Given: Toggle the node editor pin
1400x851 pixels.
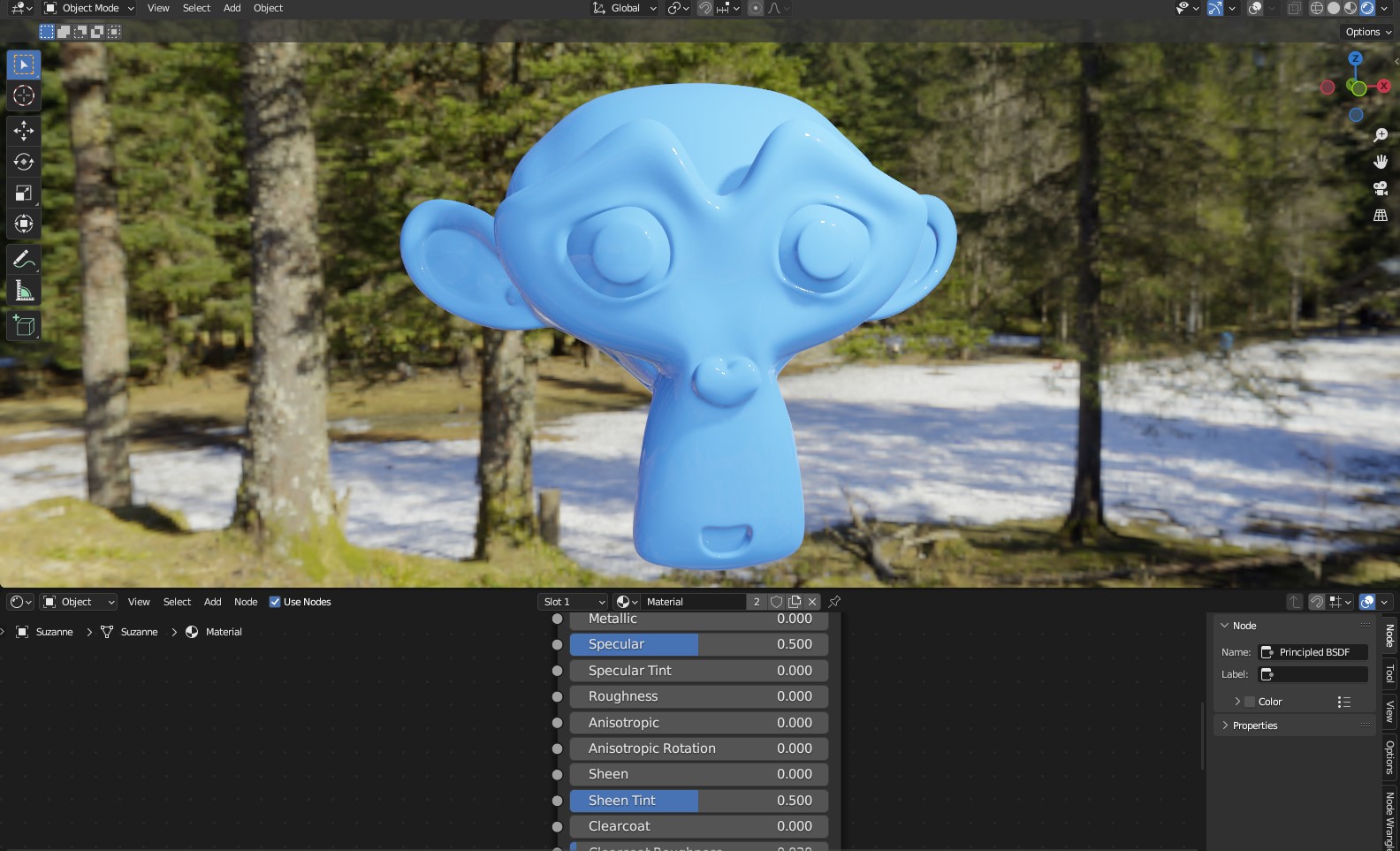Looking at the screenshot, I should coord(834,602).
